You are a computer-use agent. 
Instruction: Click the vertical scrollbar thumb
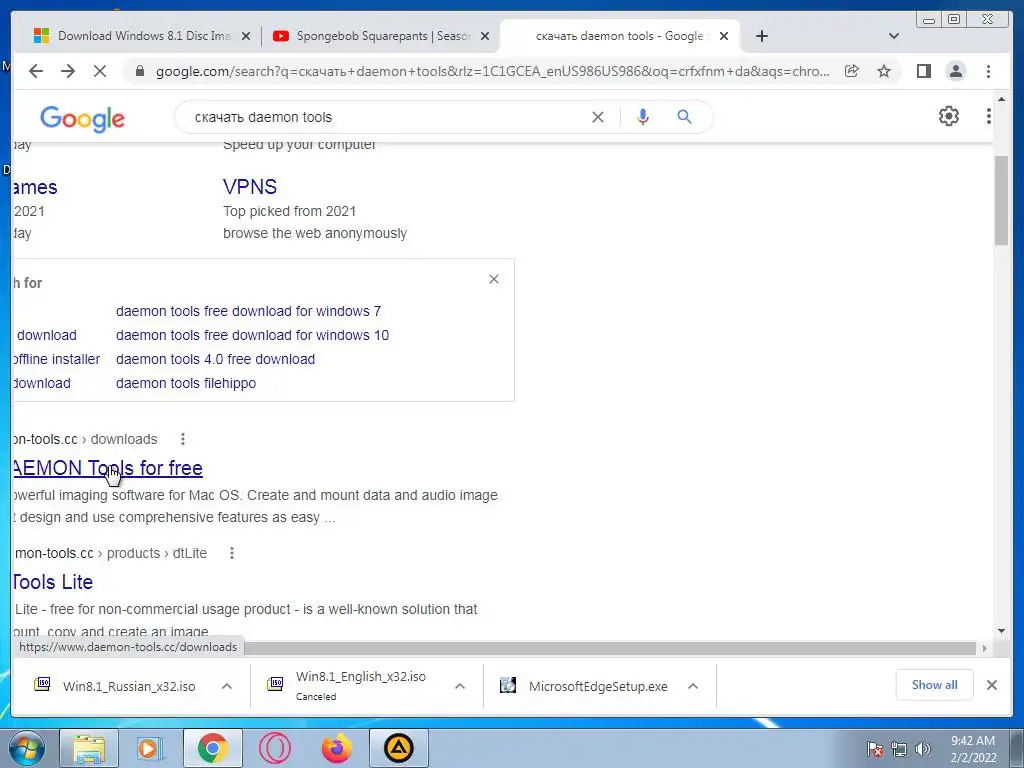click(x=1001, y=201)
